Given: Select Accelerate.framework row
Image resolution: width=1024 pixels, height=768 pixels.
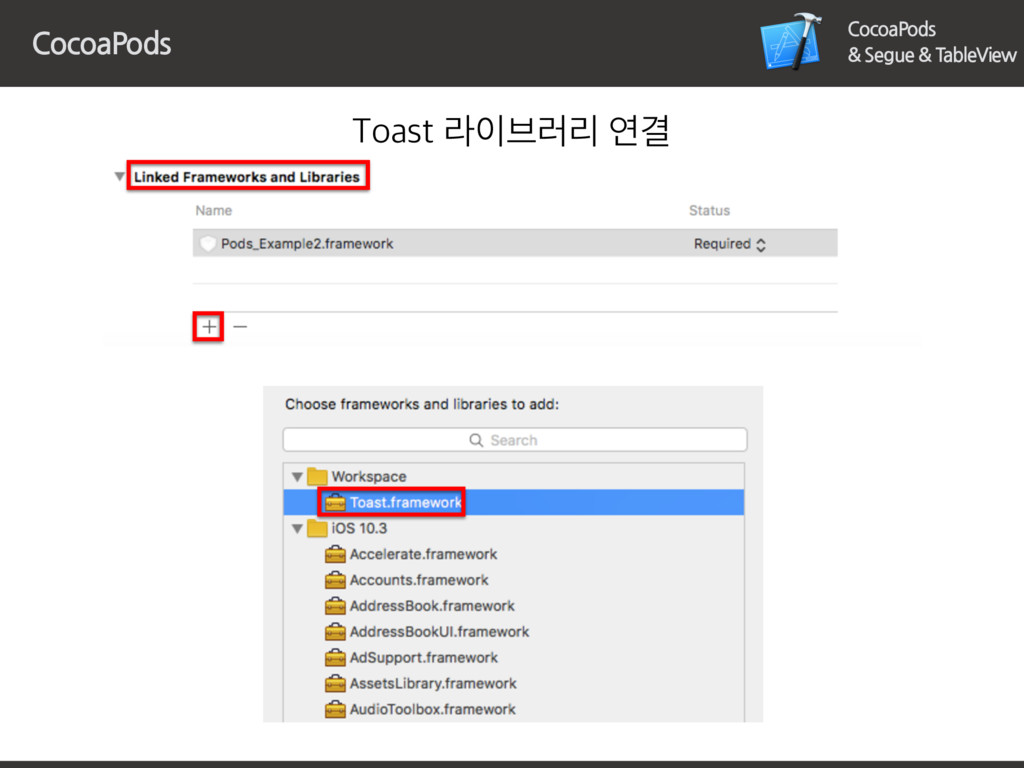Looking at the screenshot, I should [x=514, y=554].
